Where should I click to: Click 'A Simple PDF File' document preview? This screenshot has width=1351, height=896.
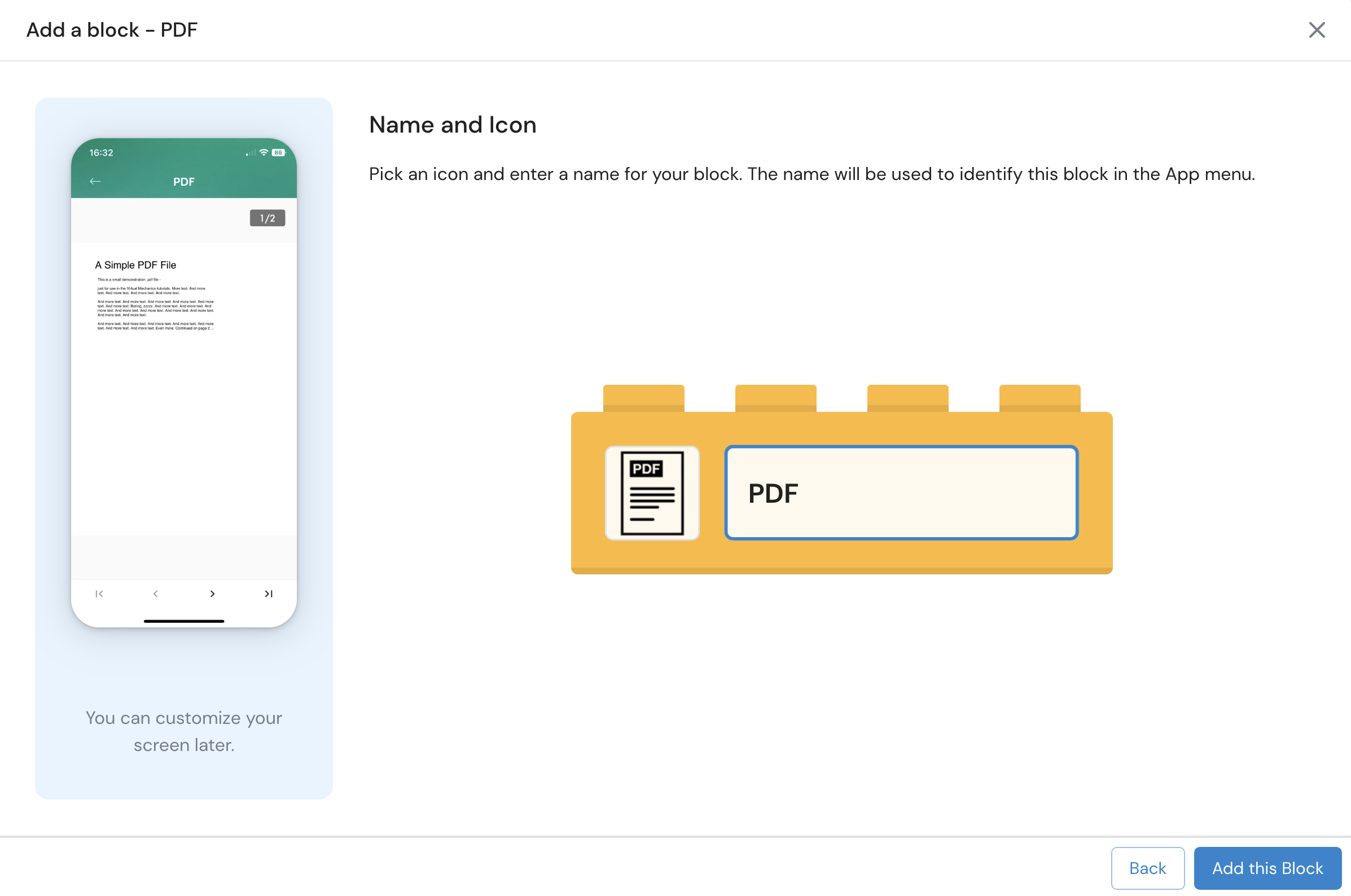pos(135,265)
